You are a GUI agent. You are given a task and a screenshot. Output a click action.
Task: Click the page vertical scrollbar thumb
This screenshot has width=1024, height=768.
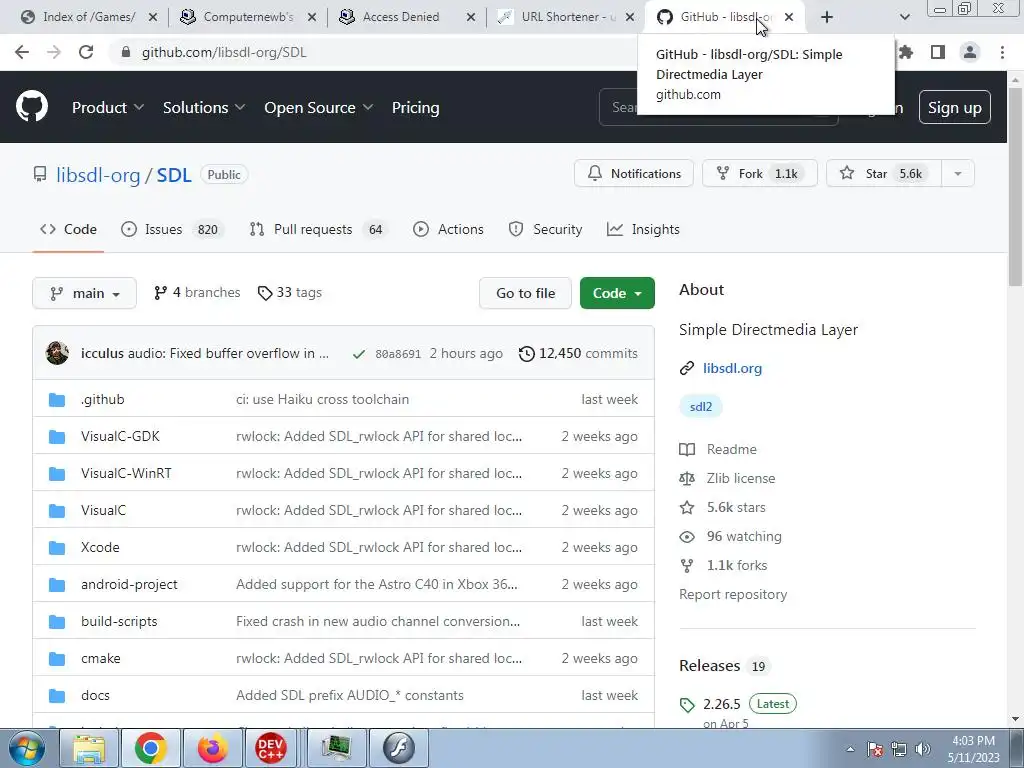pos(1015,186)
